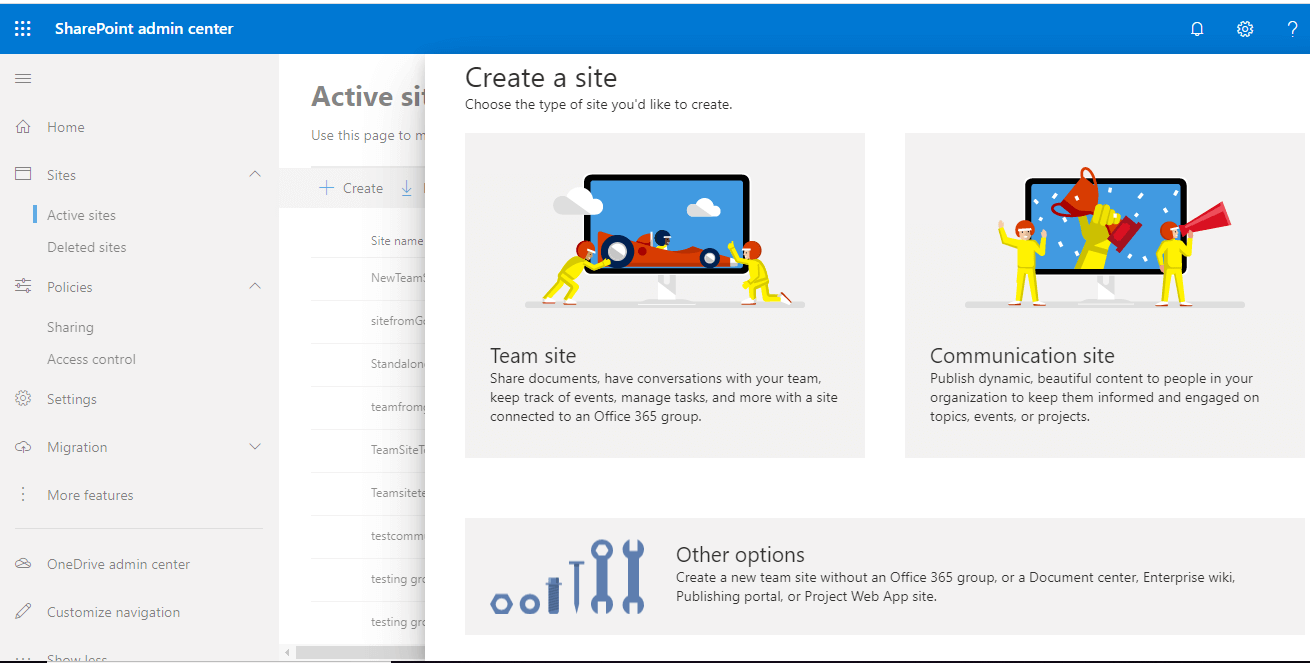
Task: Click Customize navigation
Action: [x=114, y=612]
